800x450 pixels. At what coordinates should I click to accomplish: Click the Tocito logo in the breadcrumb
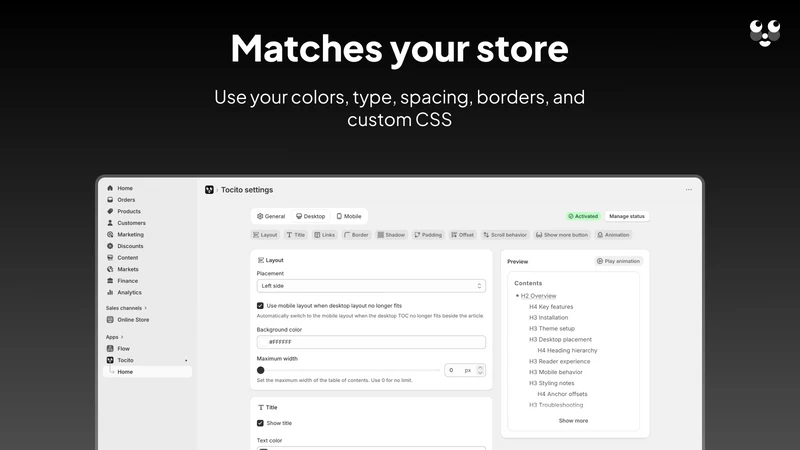coord(209,190)
